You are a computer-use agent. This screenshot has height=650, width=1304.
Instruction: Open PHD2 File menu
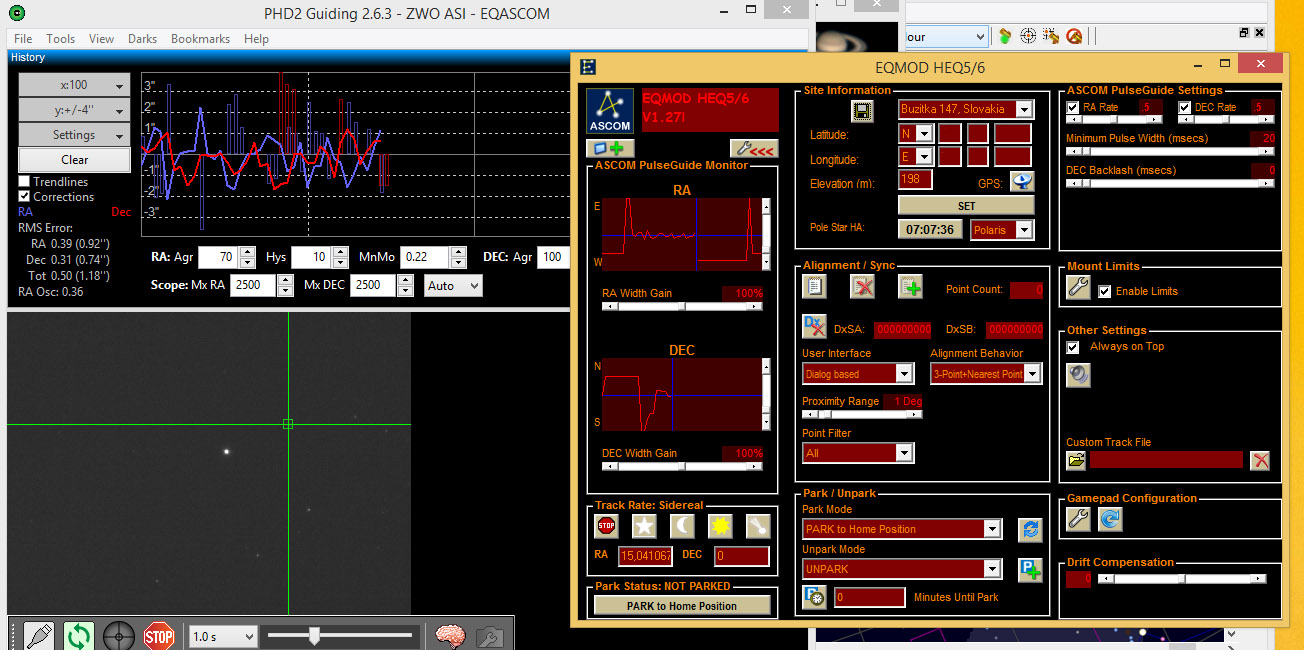(23, 39)
